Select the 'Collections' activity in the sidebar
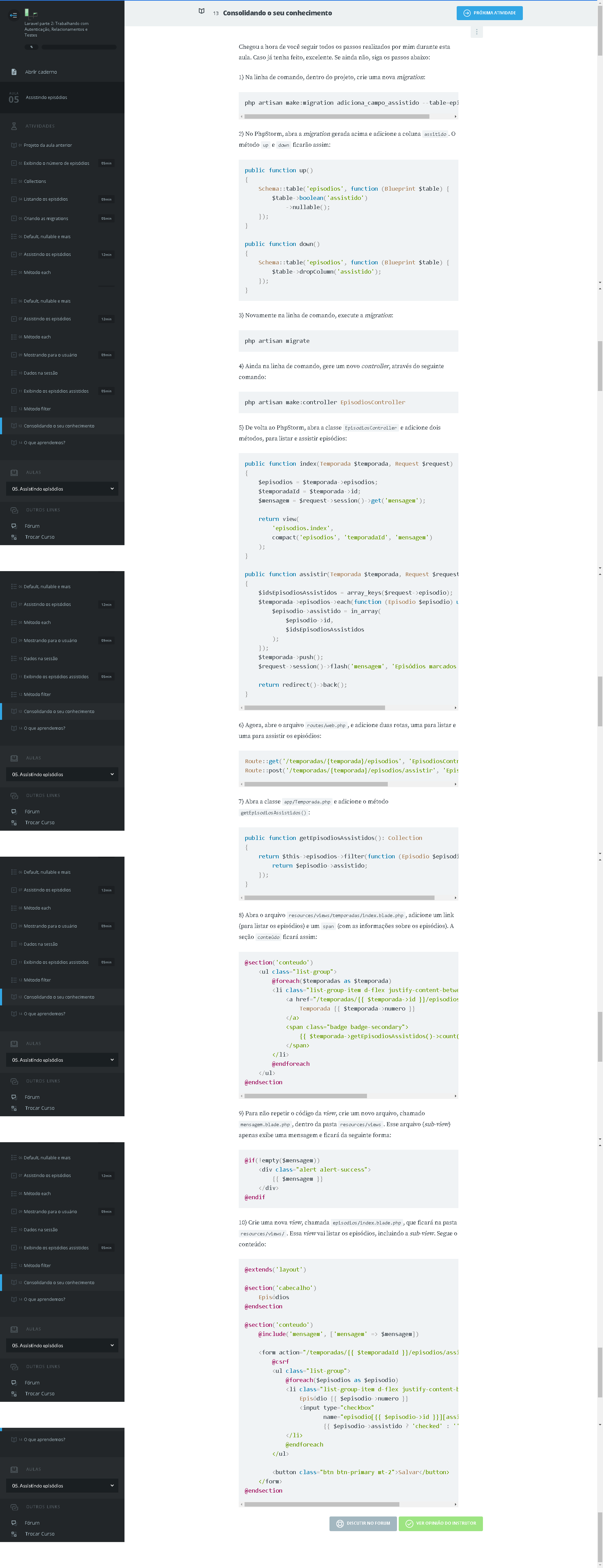 pos(35,182)
